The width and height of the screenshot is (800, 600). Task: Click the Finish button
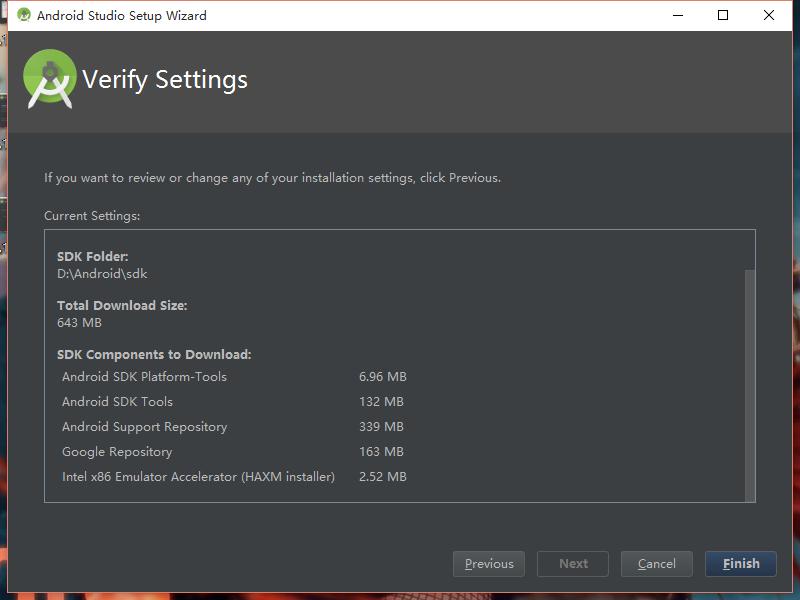coord(740,564)
